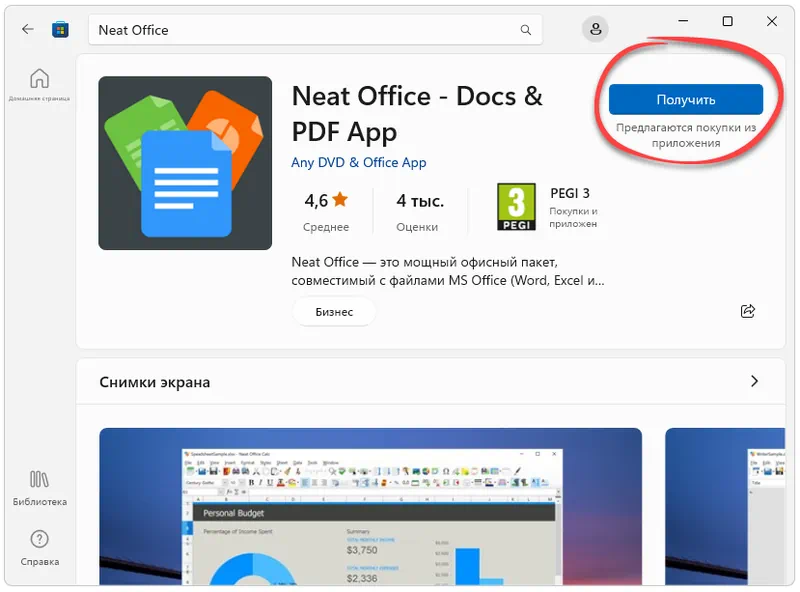This screenshot has height=592, width=800.
Task: Click the orange rating star
Action: point(340,200)
